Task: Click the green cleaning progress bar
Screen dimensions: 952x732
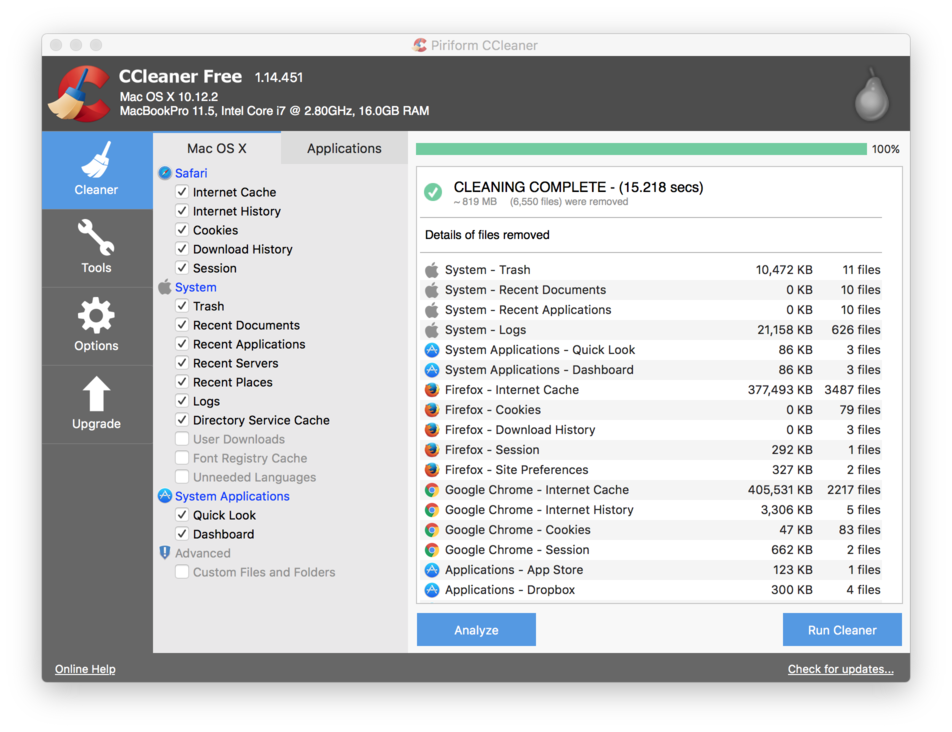Action: 641,149
